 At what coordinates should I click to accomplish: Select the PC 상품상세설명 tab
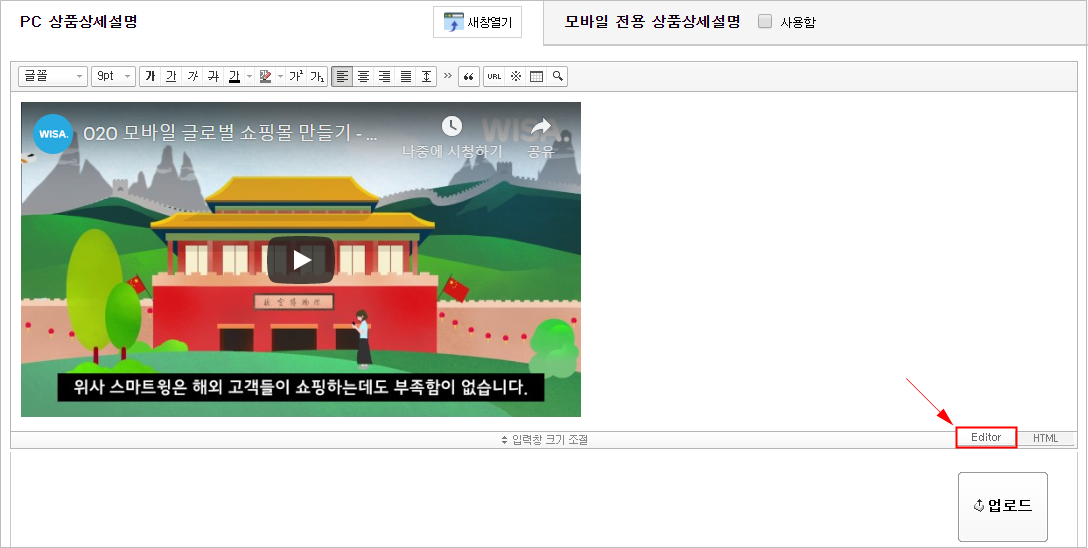(x=78, y=22)
